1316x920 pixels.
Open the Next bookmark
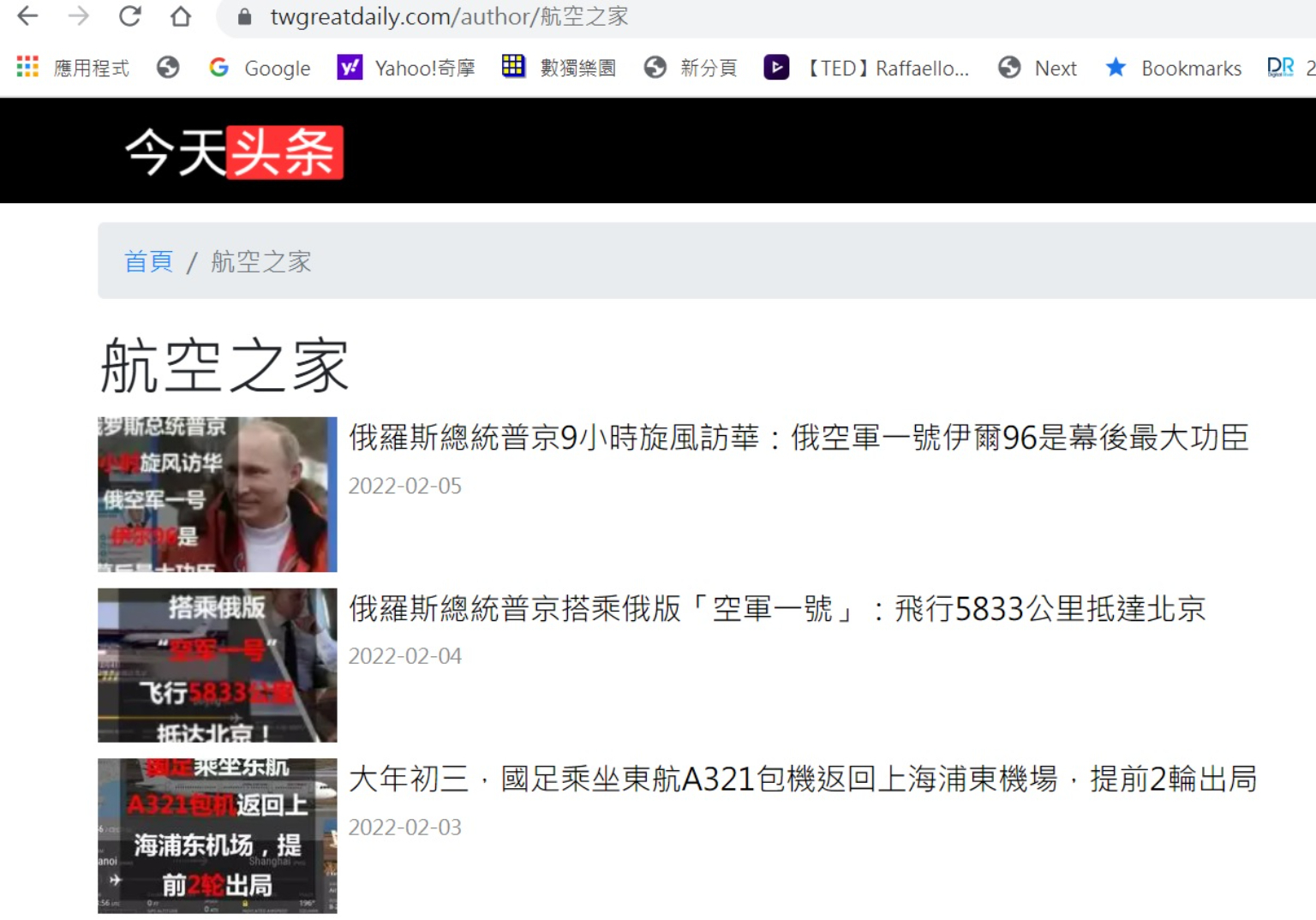pos(1038,68)
